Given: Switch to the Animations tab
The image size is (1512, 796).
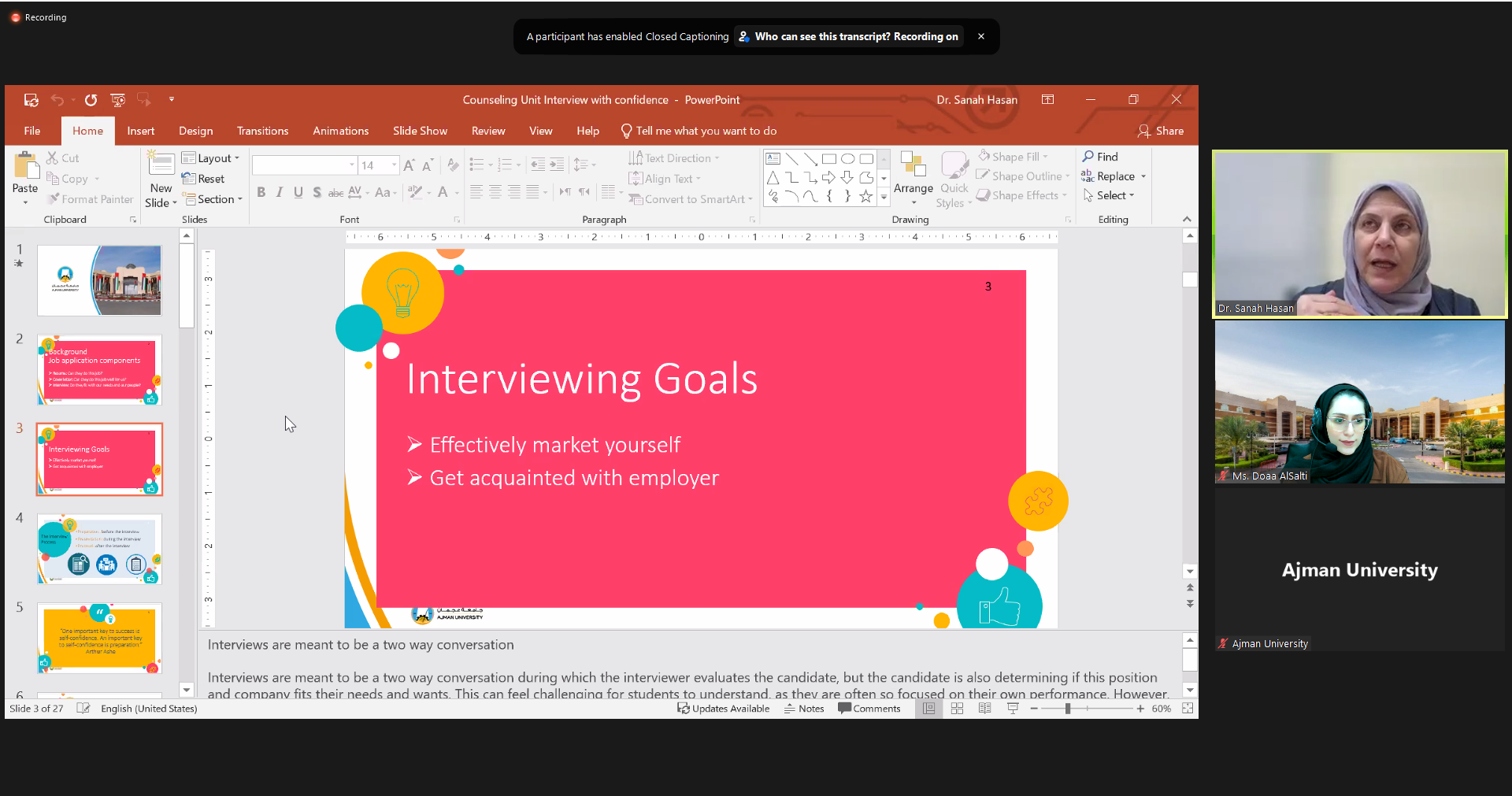Looking at the screenshot, I should pyautogui.click(x=340, y=131).
